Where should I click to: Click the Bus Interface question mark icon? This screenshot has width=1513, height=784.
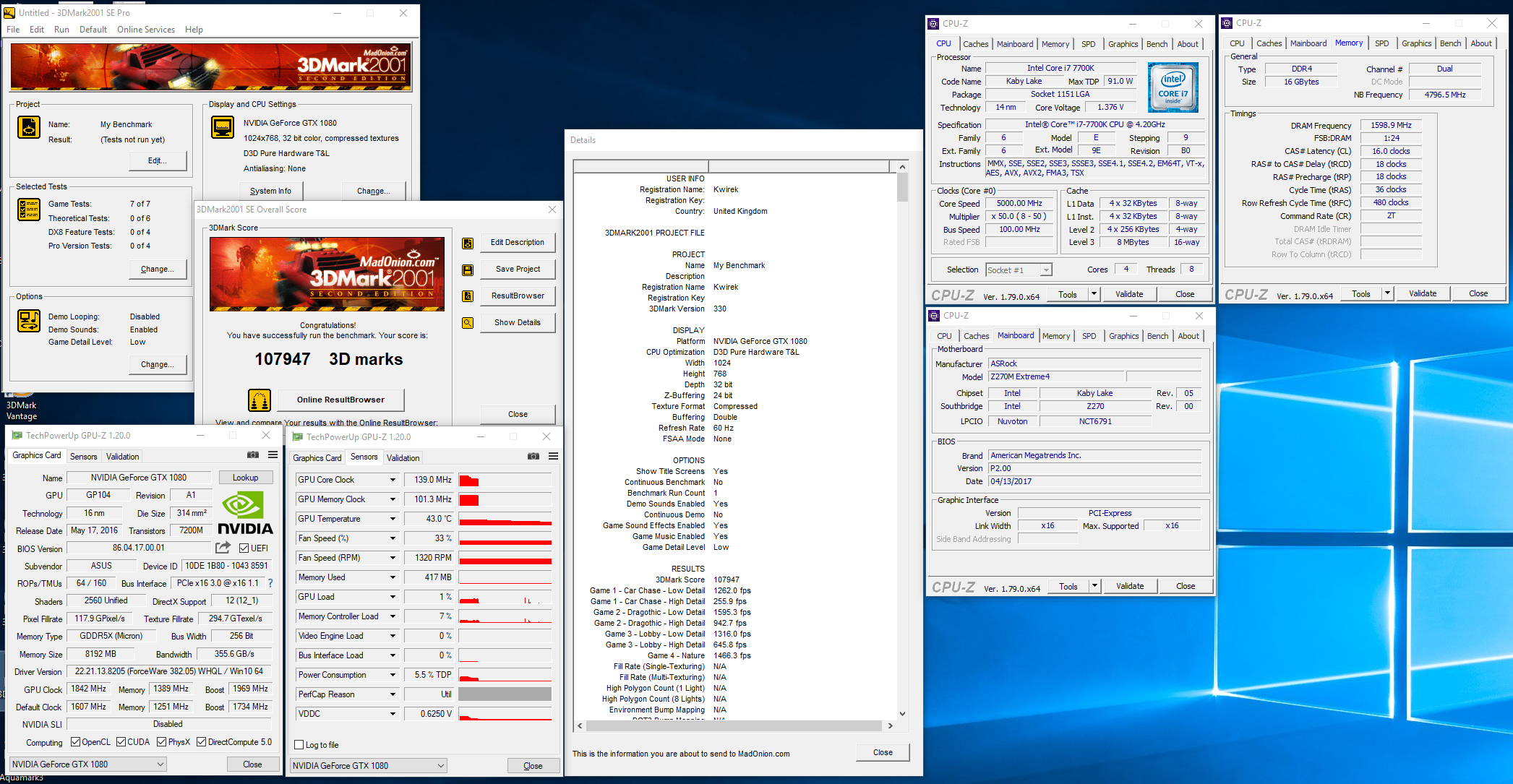click(x=270, y=583)
